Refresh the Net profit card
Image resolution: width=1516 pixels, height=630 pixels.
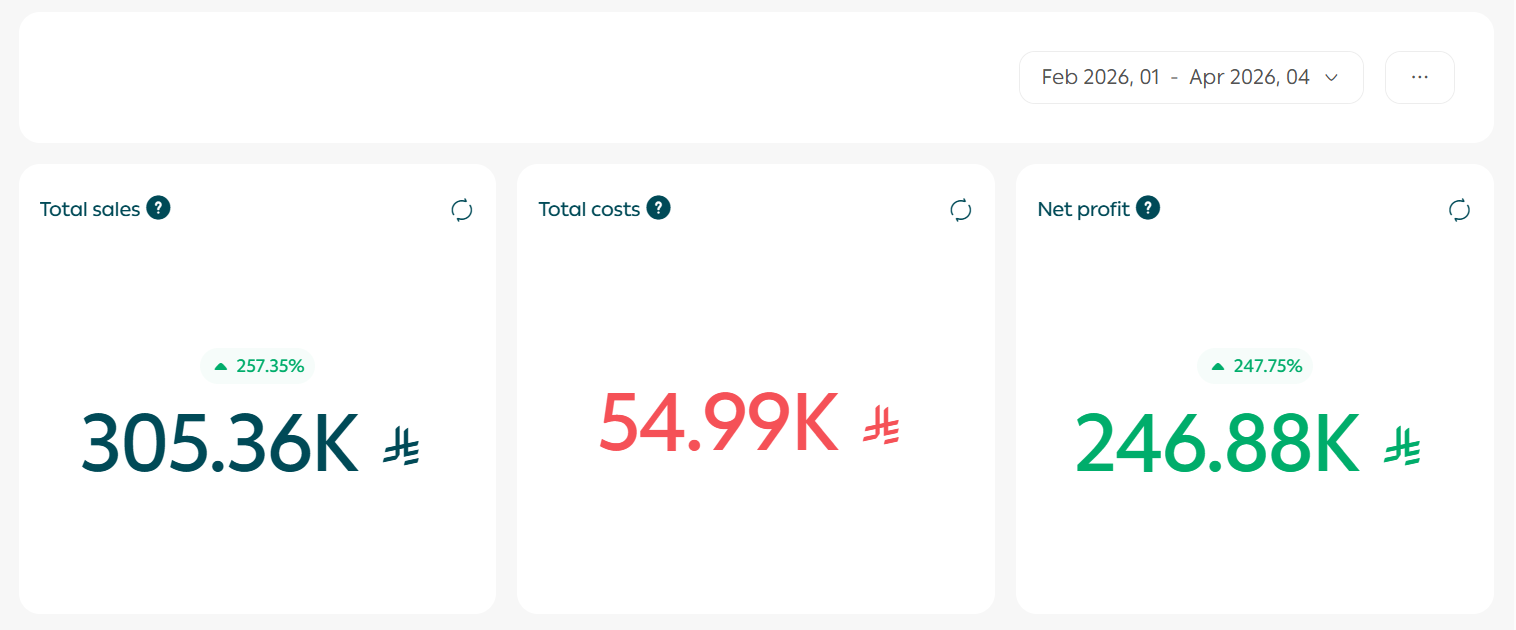point(1459,210)
